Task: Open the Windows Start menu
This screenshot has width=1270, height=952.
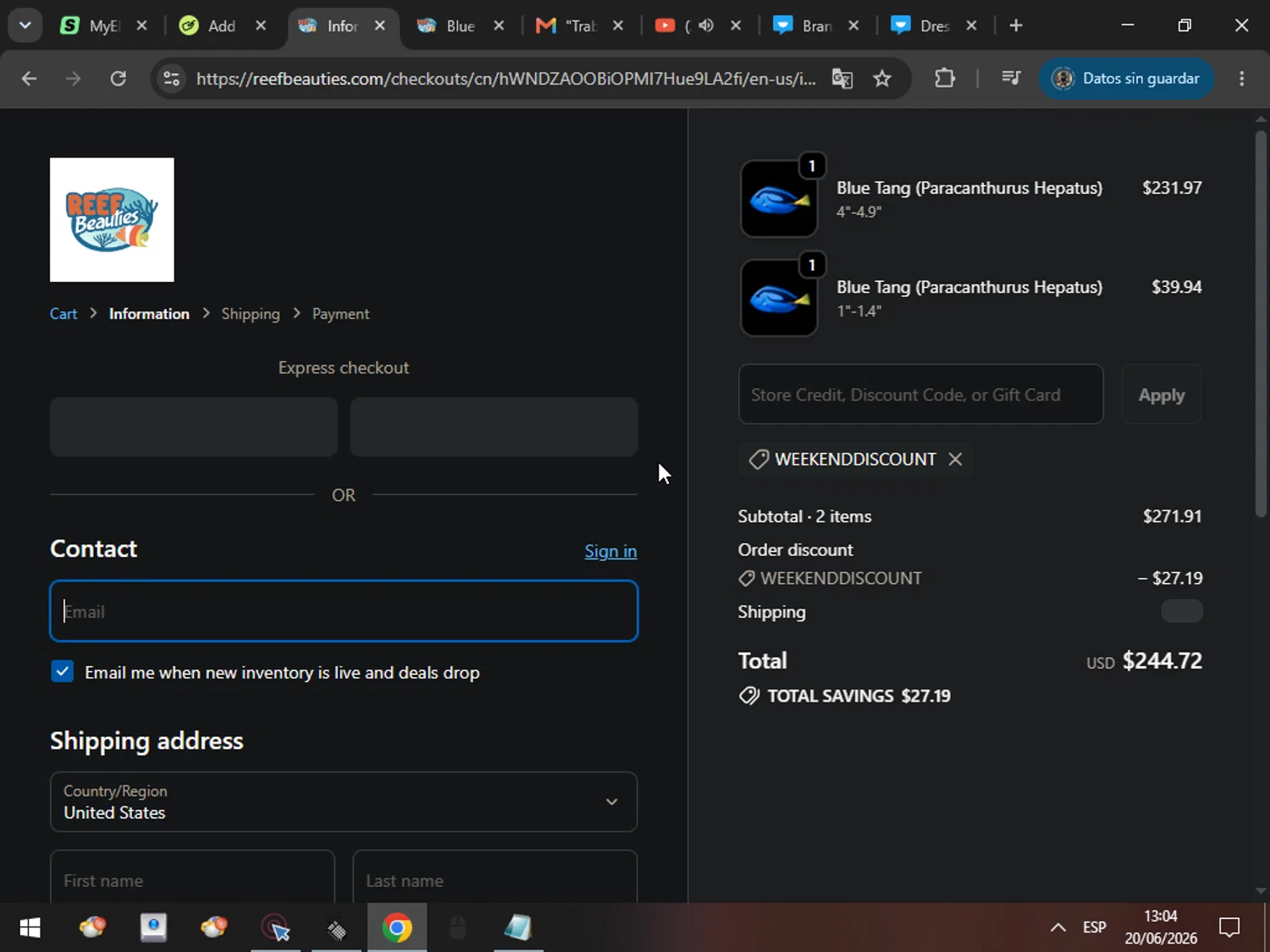Action: click(30, 928)
